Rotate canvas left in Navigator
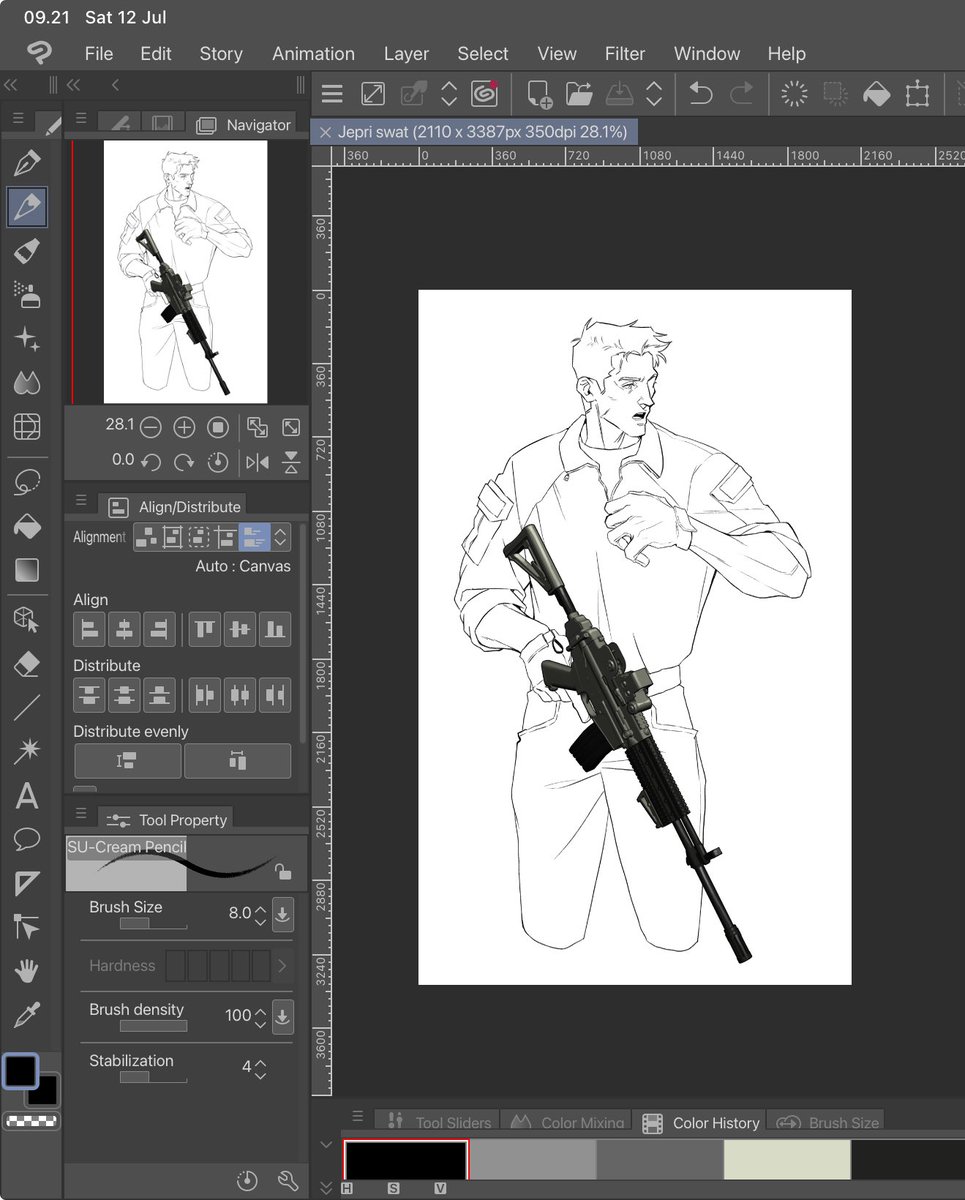Screen dimensions: 965x1200 pyautogui.click(x=150, y=462)
